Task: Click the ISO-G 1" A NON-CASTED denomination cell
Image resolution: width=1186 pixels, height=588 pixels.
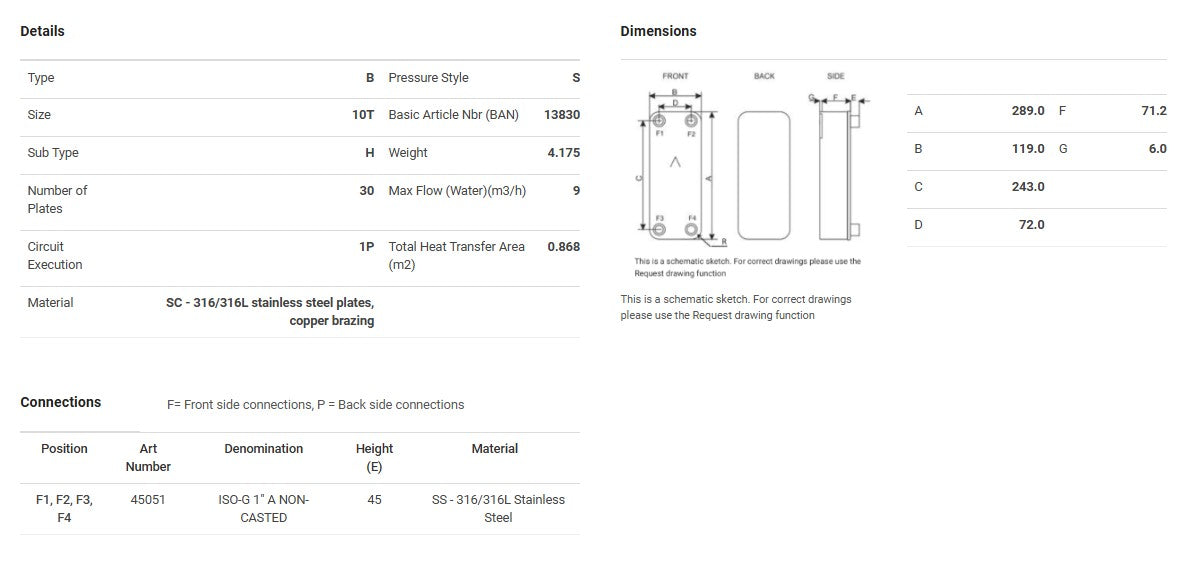Action: [263, 508]
